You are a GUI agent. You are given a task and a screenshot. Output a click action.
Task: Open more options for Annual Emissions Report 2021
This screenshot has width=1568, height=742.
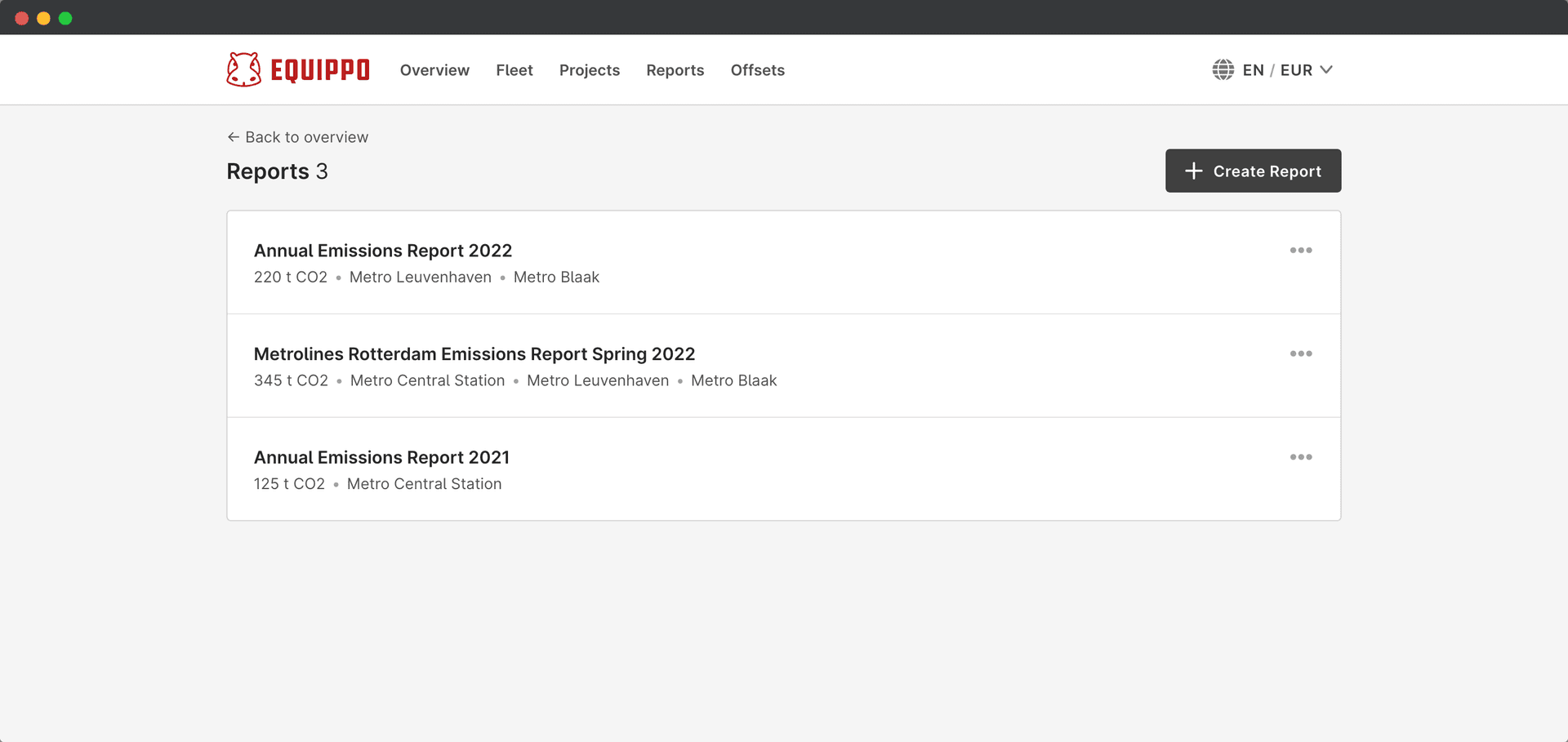pos(1301,457)
